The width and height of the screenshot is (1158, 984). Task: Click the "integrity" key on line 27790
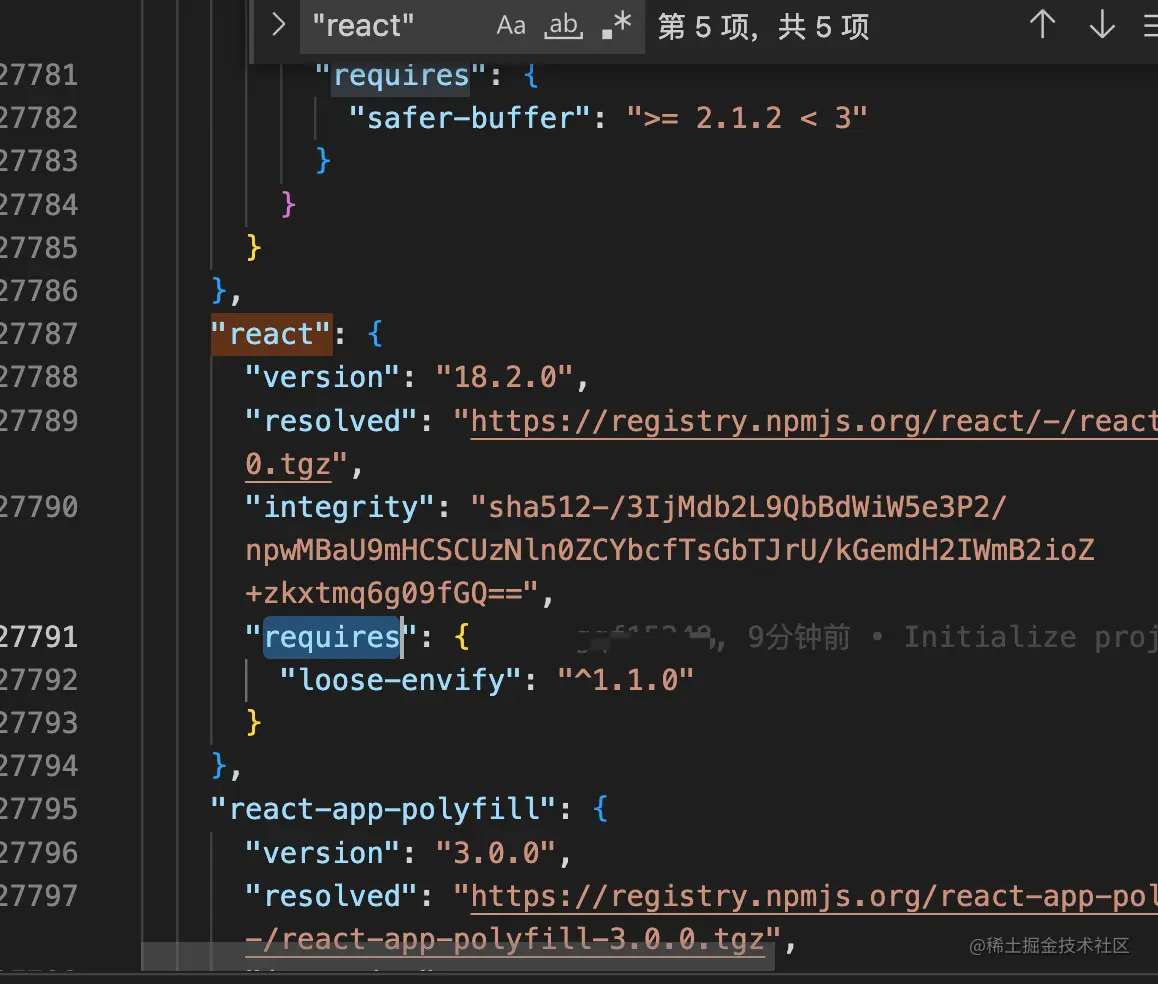click(340, 508)
